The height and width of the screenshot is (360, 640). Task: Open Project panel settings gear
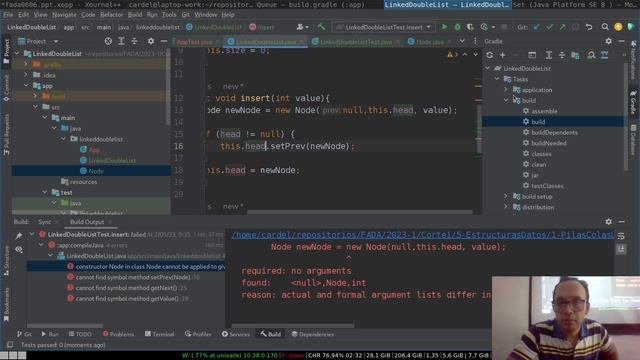[x=151, y=41]
